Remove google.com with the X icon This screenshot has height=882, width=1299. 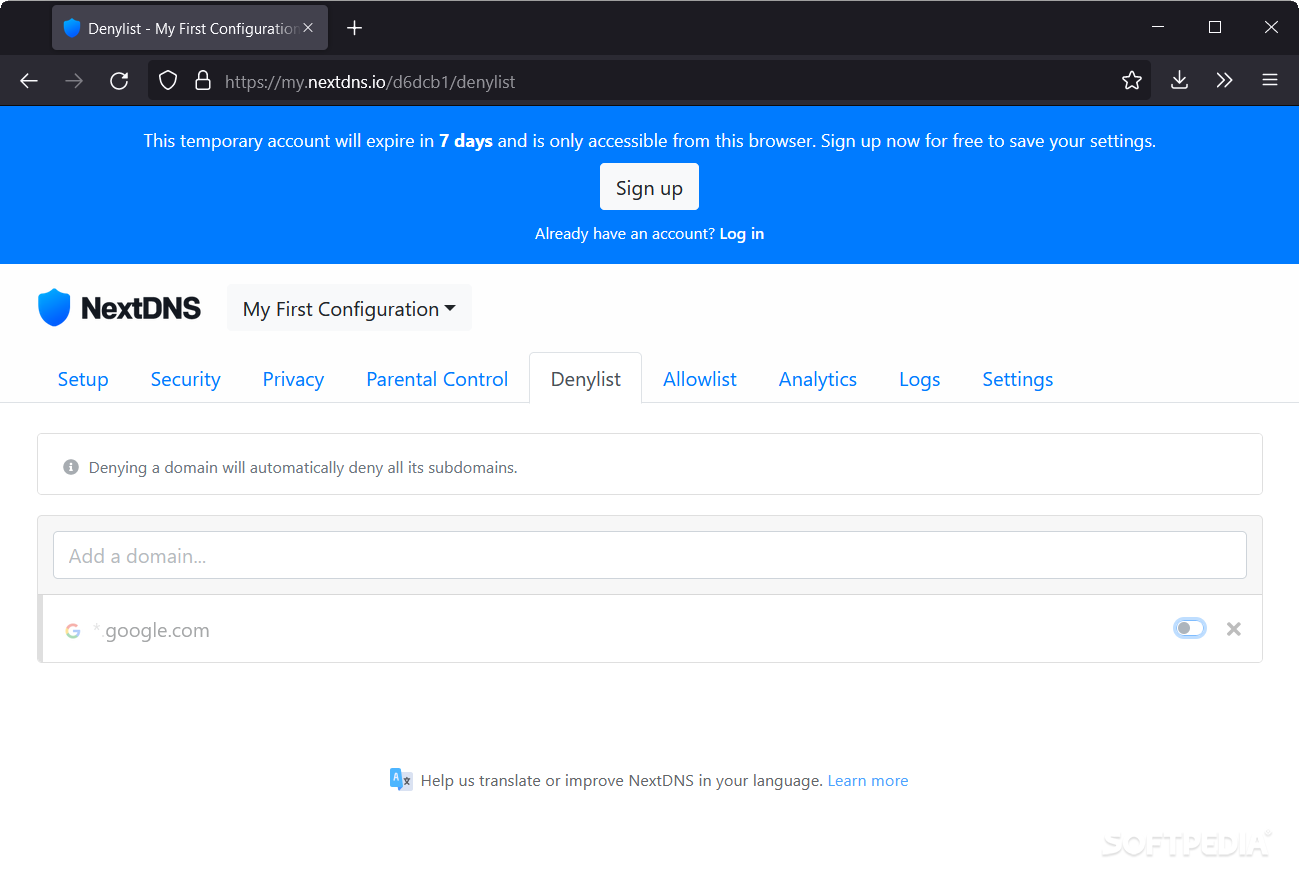point(1234,629)
